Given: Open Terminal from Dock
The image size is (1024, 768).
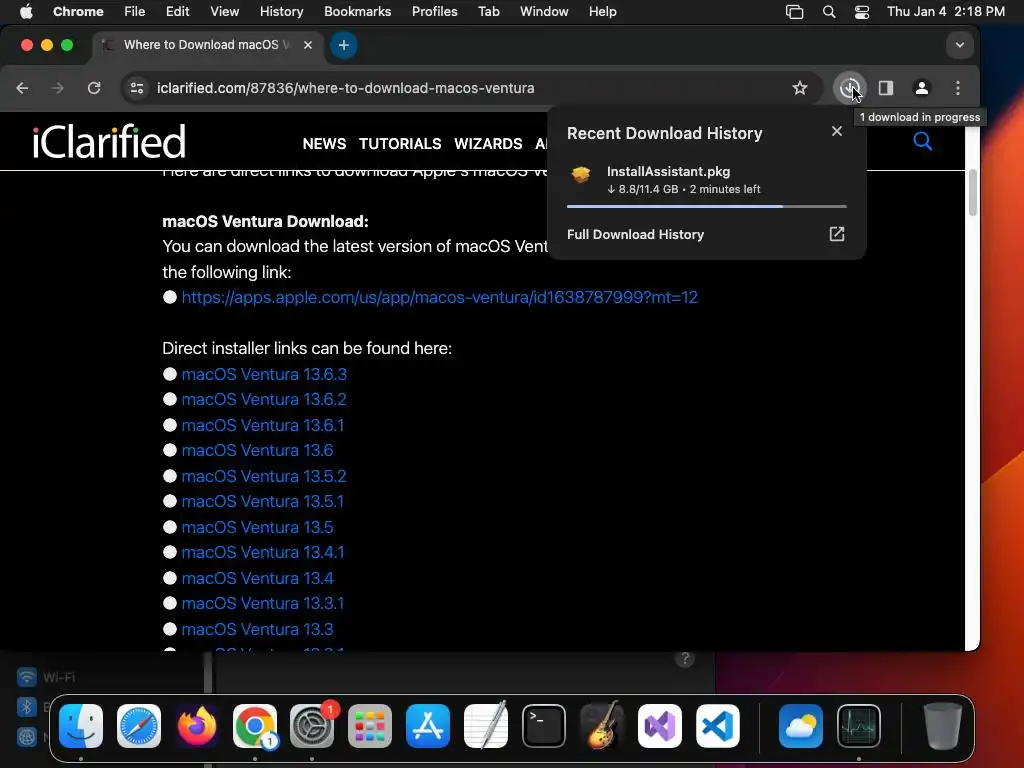Looking at the screenshot, I should pos(543,726).
